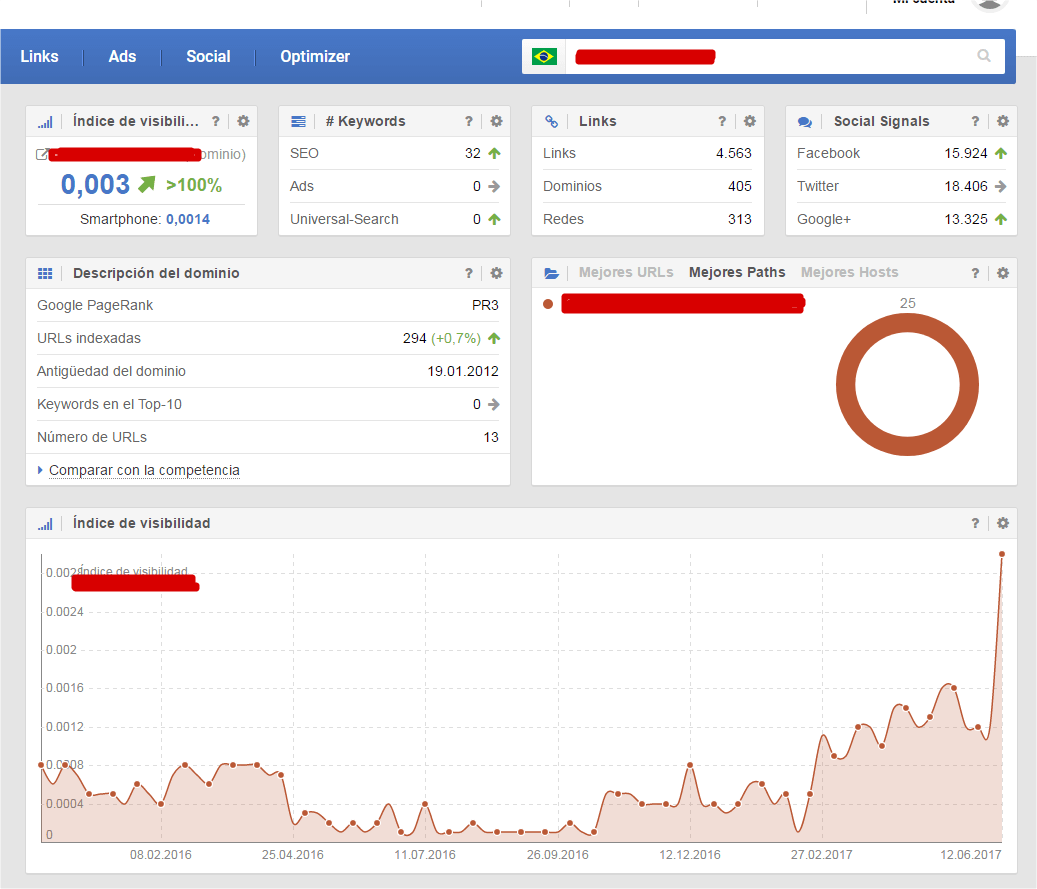Open settings gear of Mejores Paths panel
Image resolution: width=1037 pixels, height=889 pixels.
[x=1003, y=273]
